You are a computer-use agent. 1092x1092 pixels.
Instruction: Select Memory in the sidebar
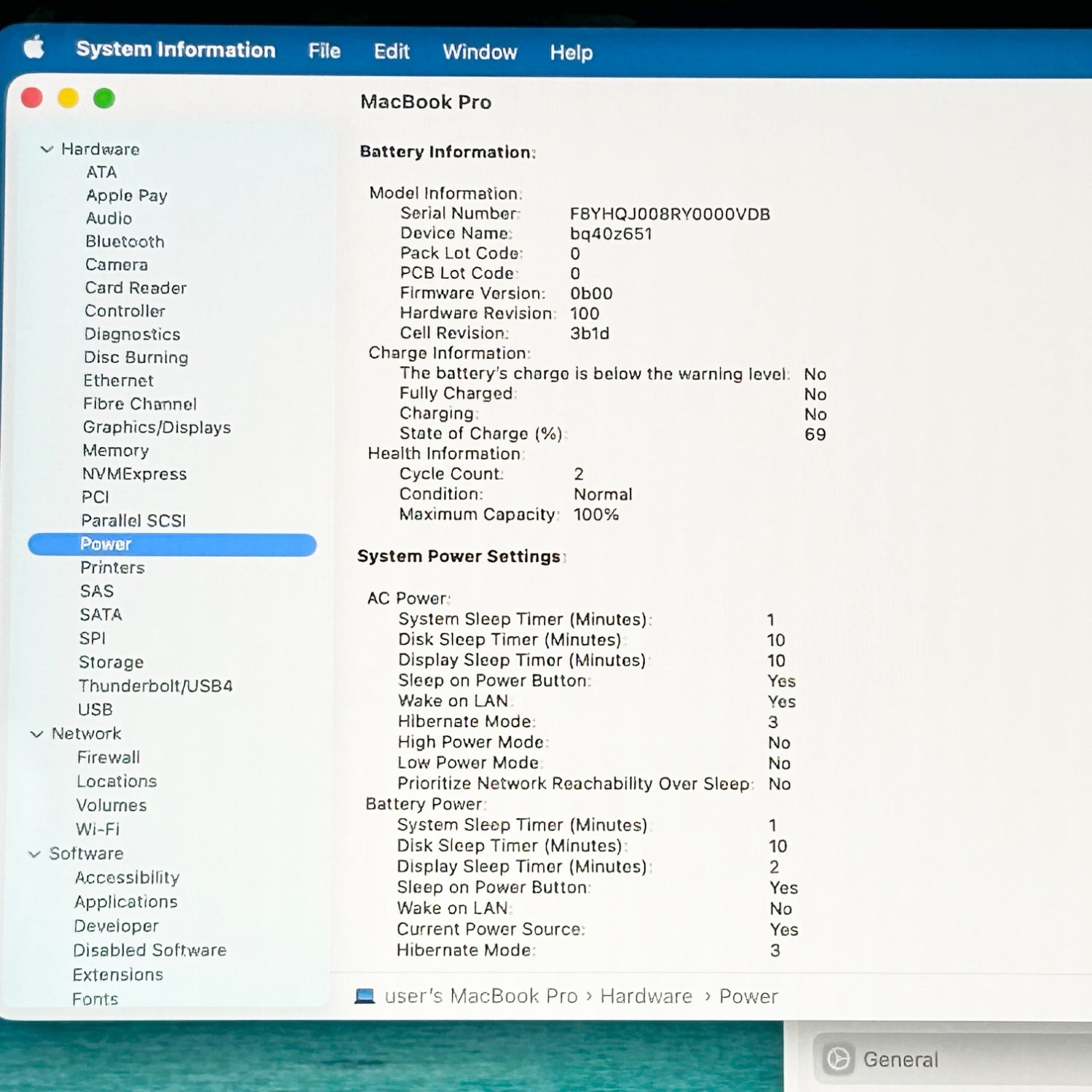[x=115, y=451]
